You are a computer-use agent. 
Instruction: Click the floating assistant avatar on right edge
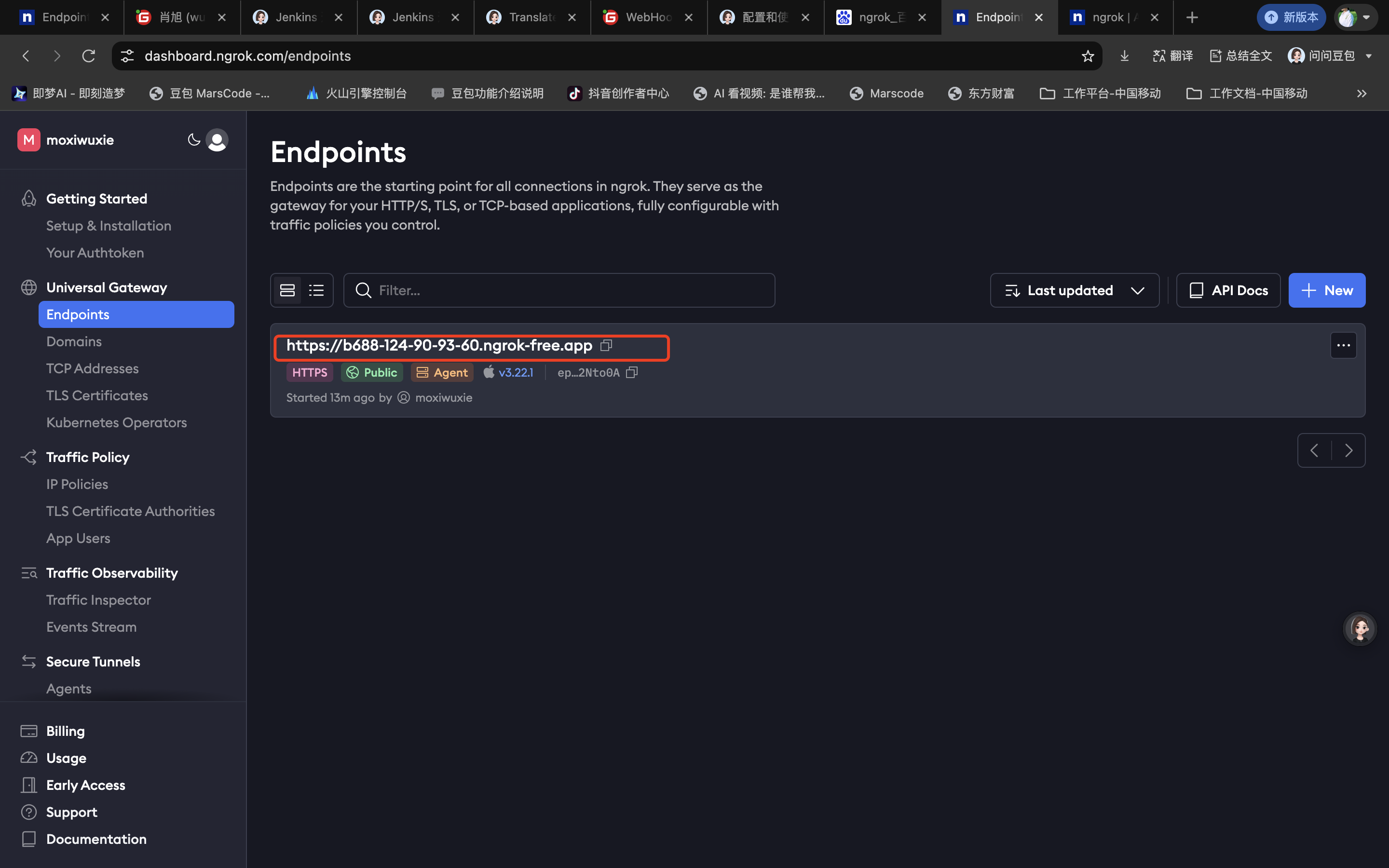tap(1360, 628)
